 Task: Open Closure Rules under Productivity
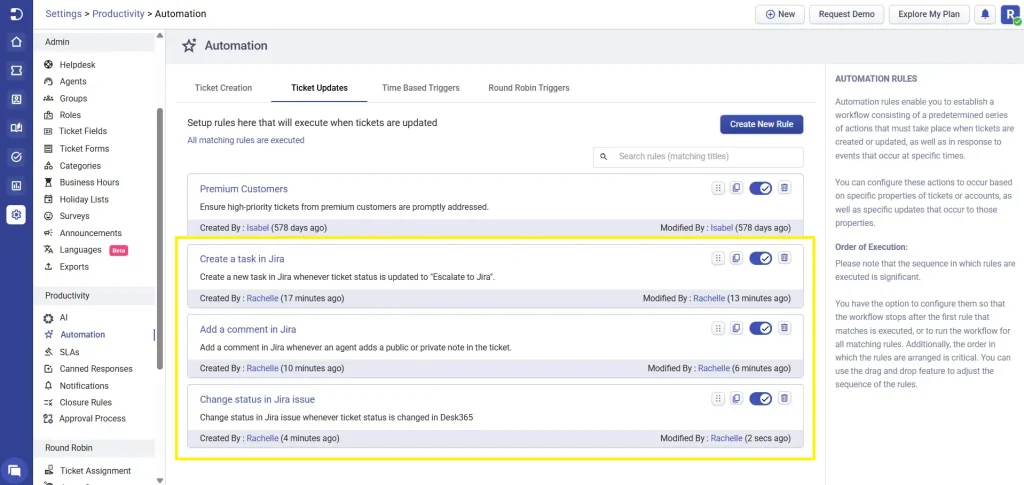(86, 402)
